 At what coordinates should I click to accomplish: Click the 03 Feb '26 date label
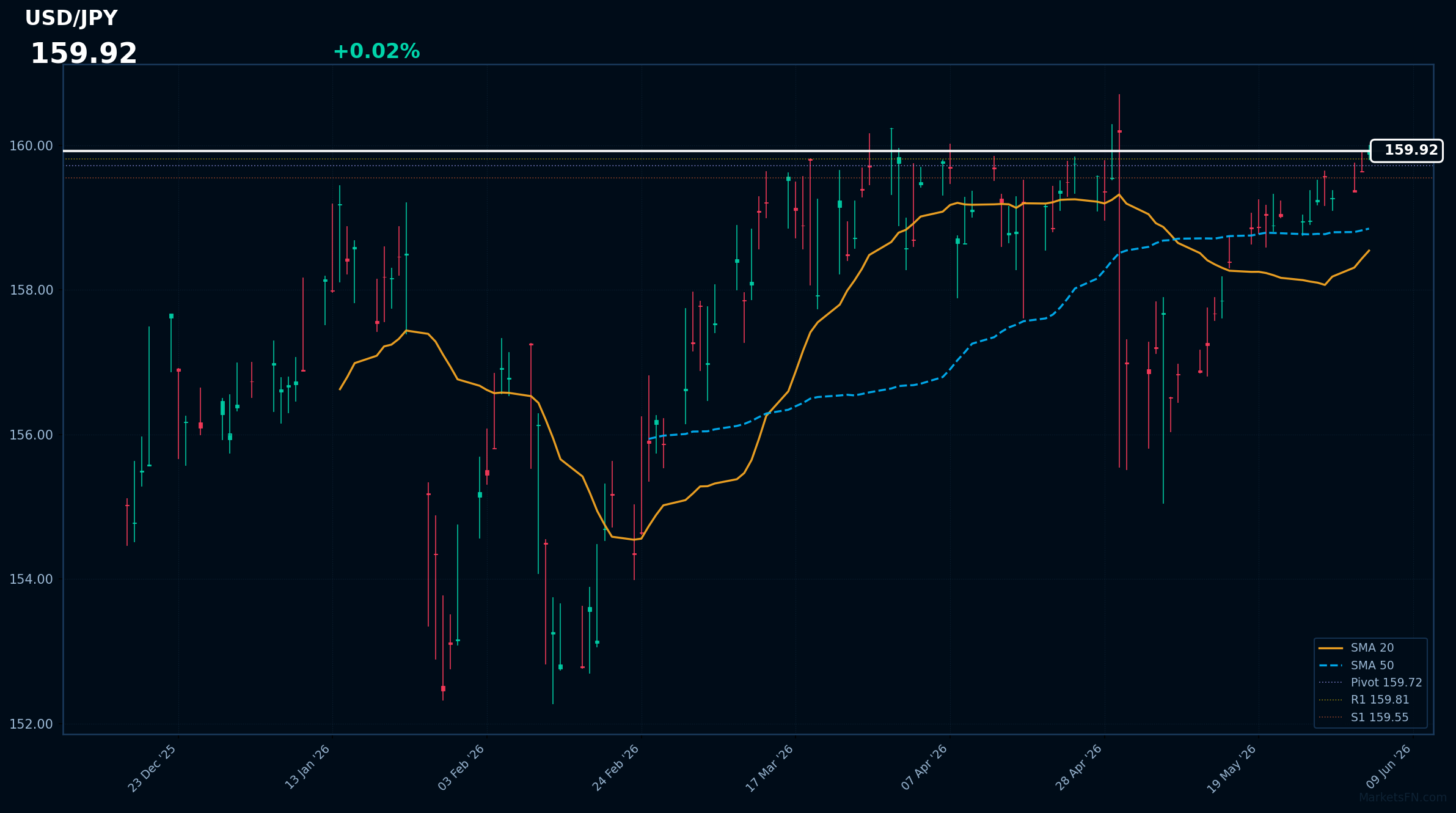[x=461, y=768]
